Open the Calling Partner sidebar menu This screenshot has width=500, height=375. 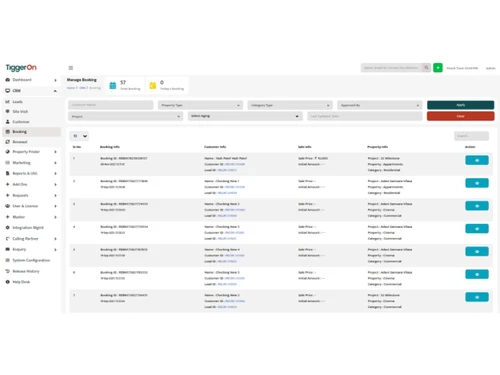[32, 239]
